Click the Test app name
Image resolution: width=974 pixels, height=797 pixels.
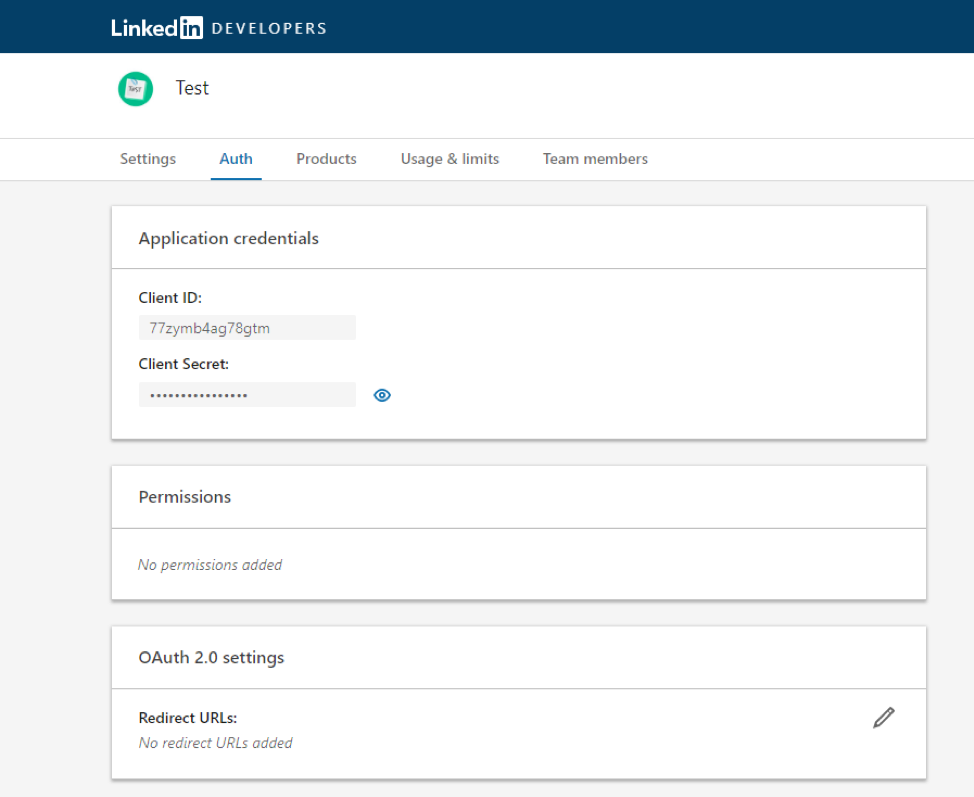pos(192,88)
